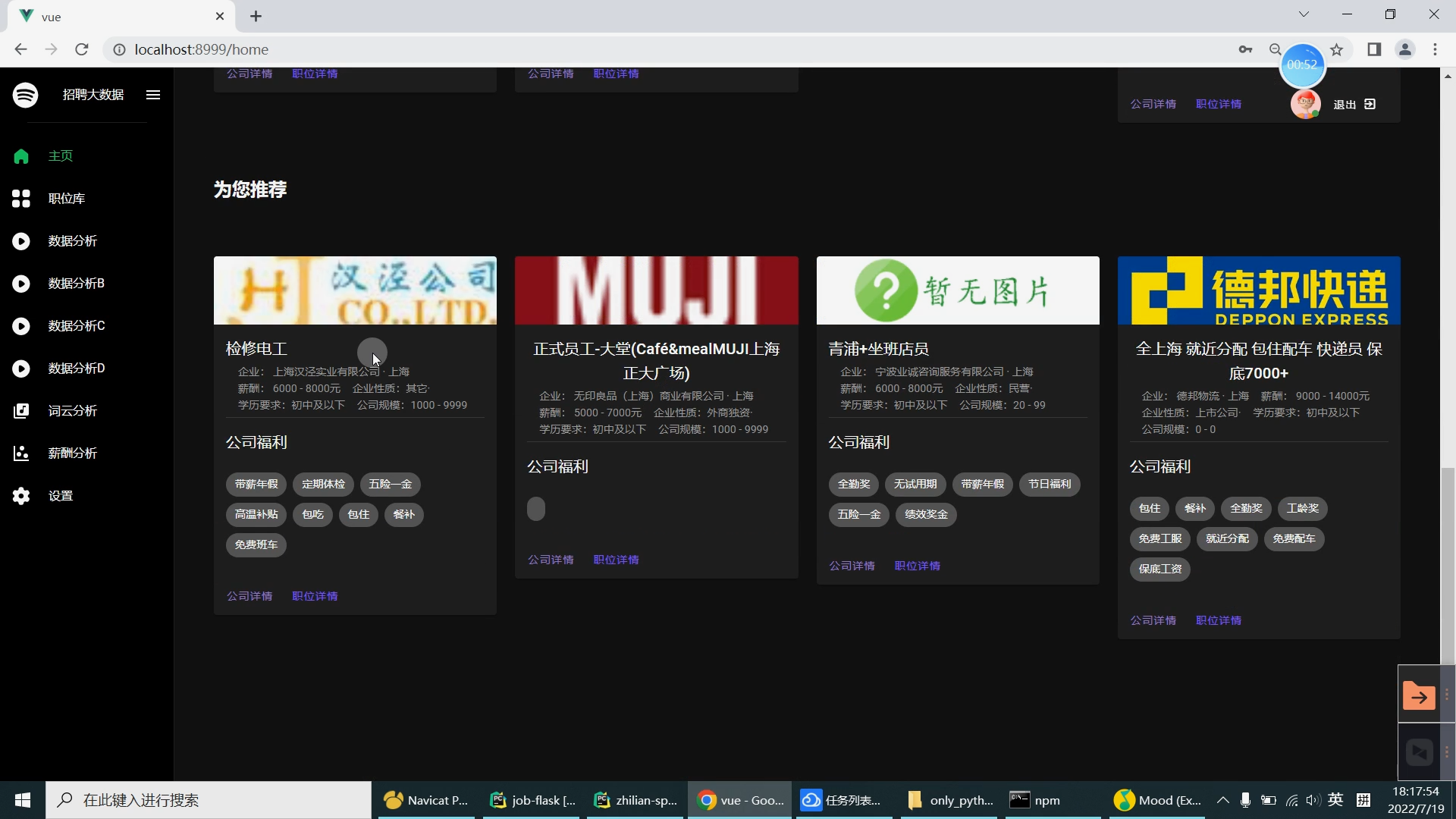This screenshot has width=1456, height=819.
Task: Expand the hidden icons chevron in system tray
Action: pos(1222,800)
